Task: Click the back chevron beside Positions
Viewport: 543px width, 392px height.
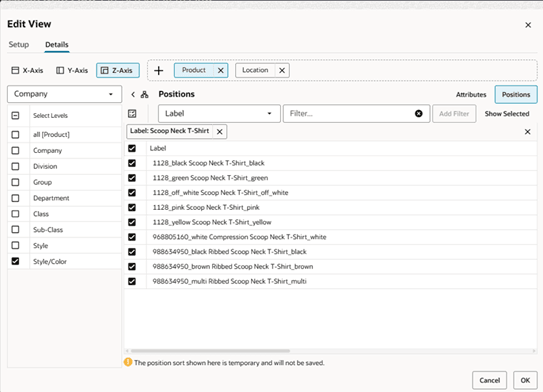Action: point(133,94)
